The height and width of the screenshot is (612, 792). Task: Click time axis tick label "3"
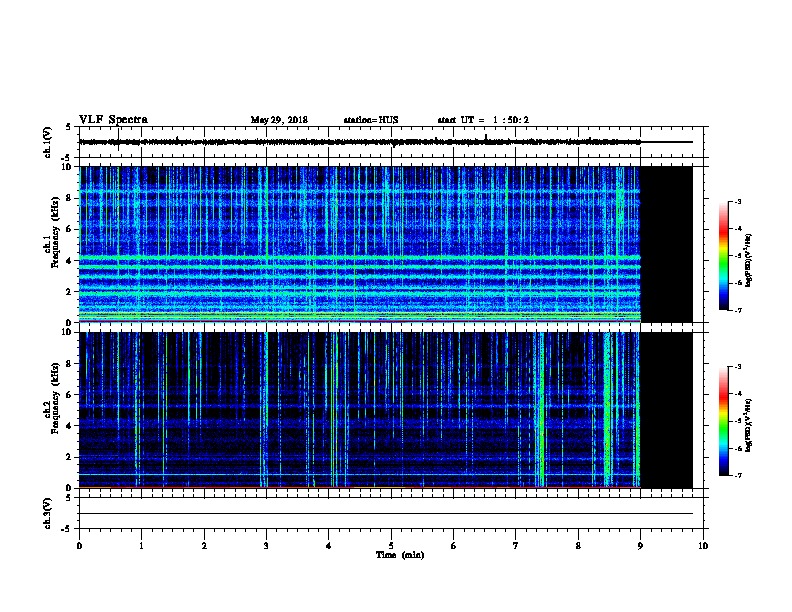point(266,546)
